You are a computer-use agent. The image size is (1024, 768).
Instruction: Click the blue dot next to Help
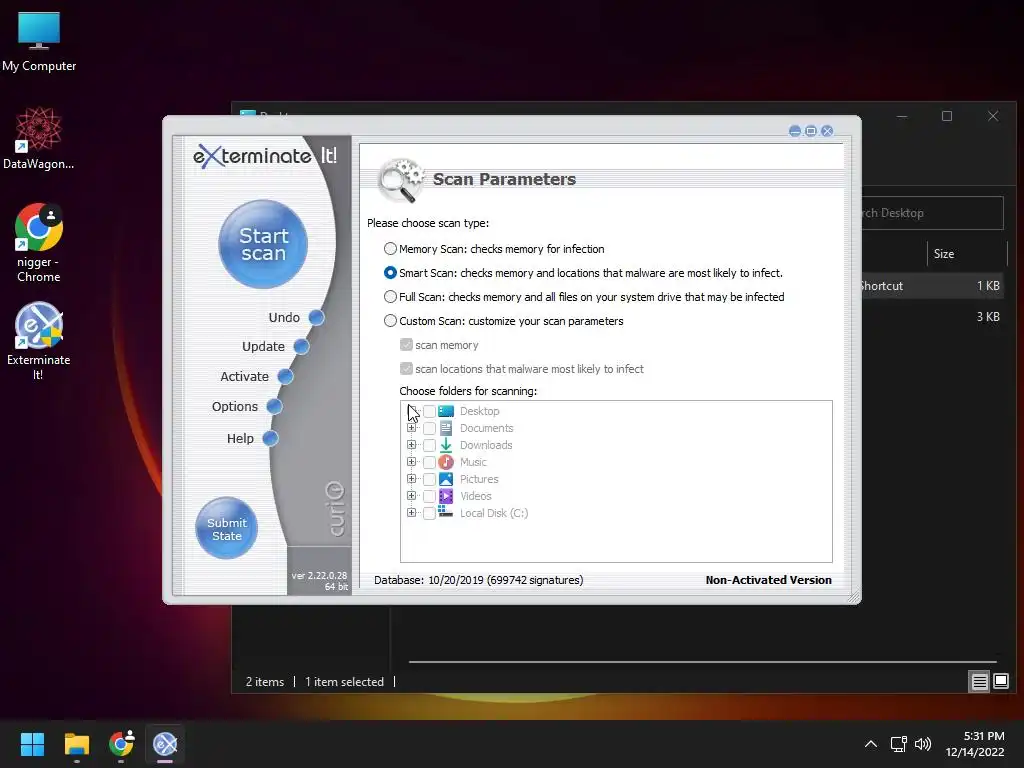(270, 438)
